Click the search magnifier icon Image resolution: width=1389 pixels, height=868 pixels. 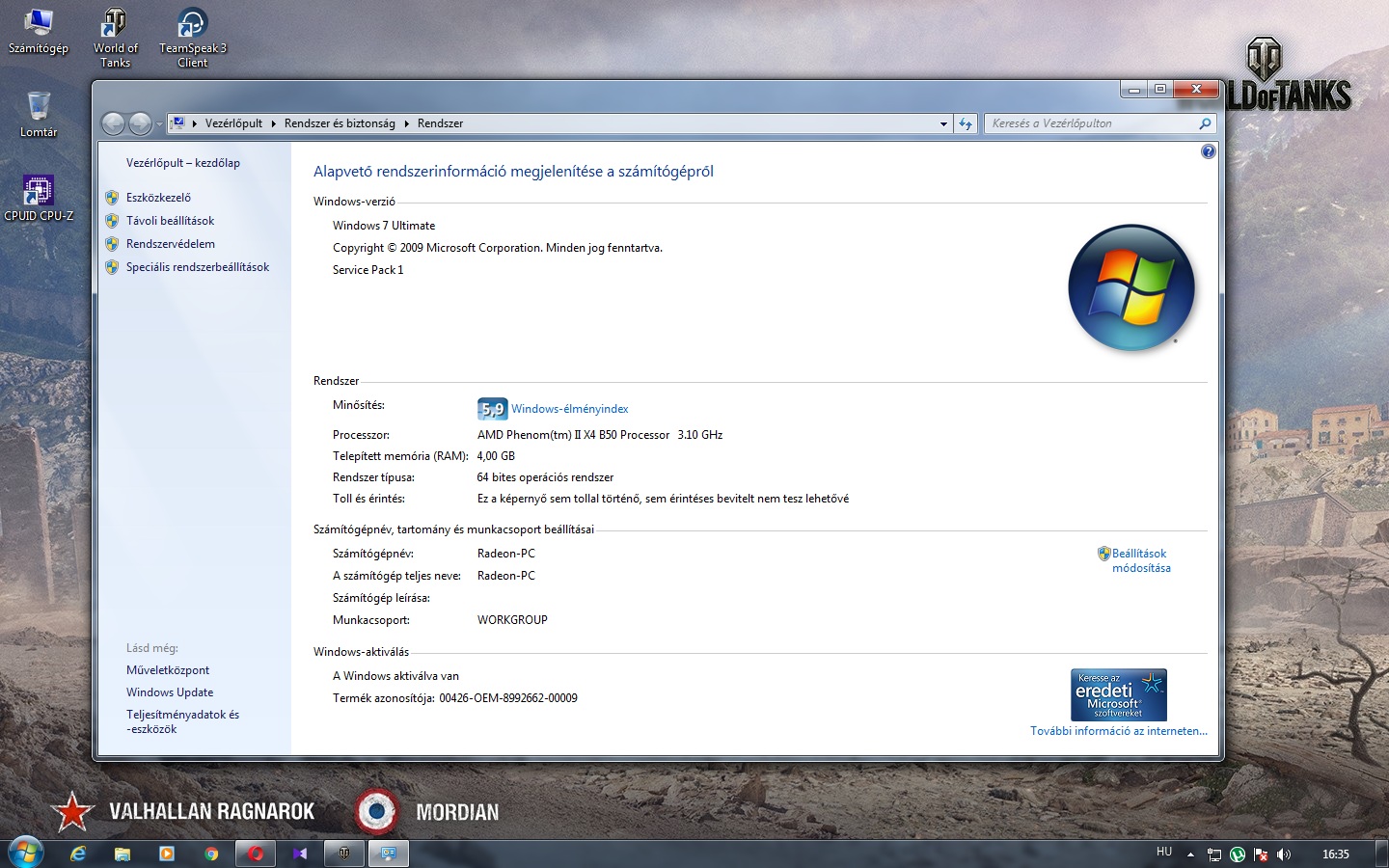1205,123
